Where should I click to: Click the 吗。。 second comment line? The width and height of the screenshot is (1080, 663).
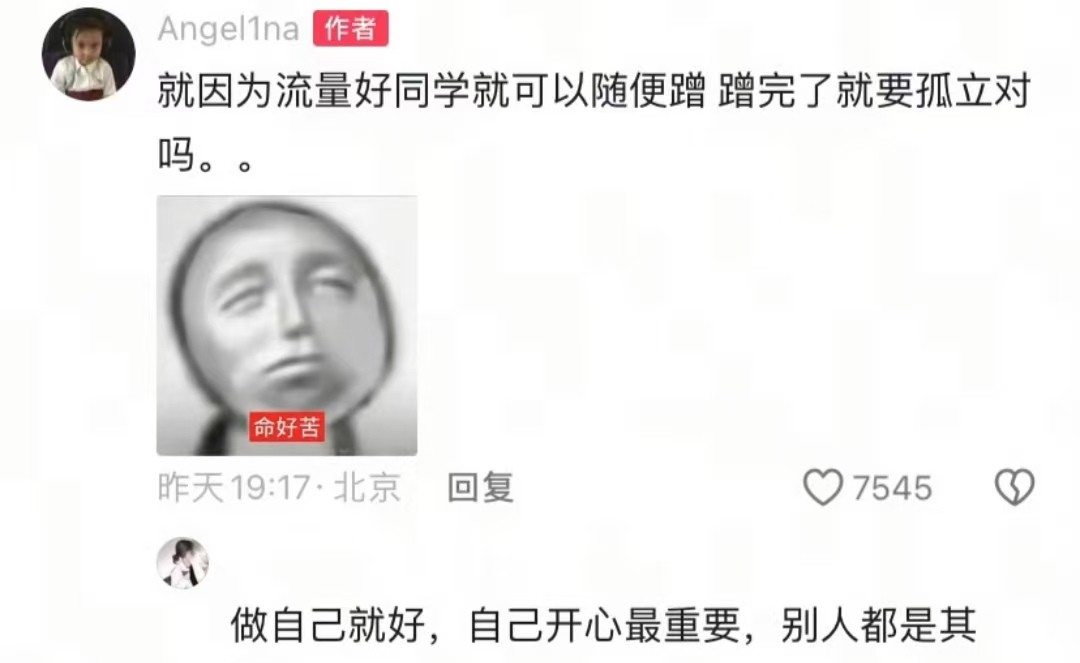click(206, 154)
